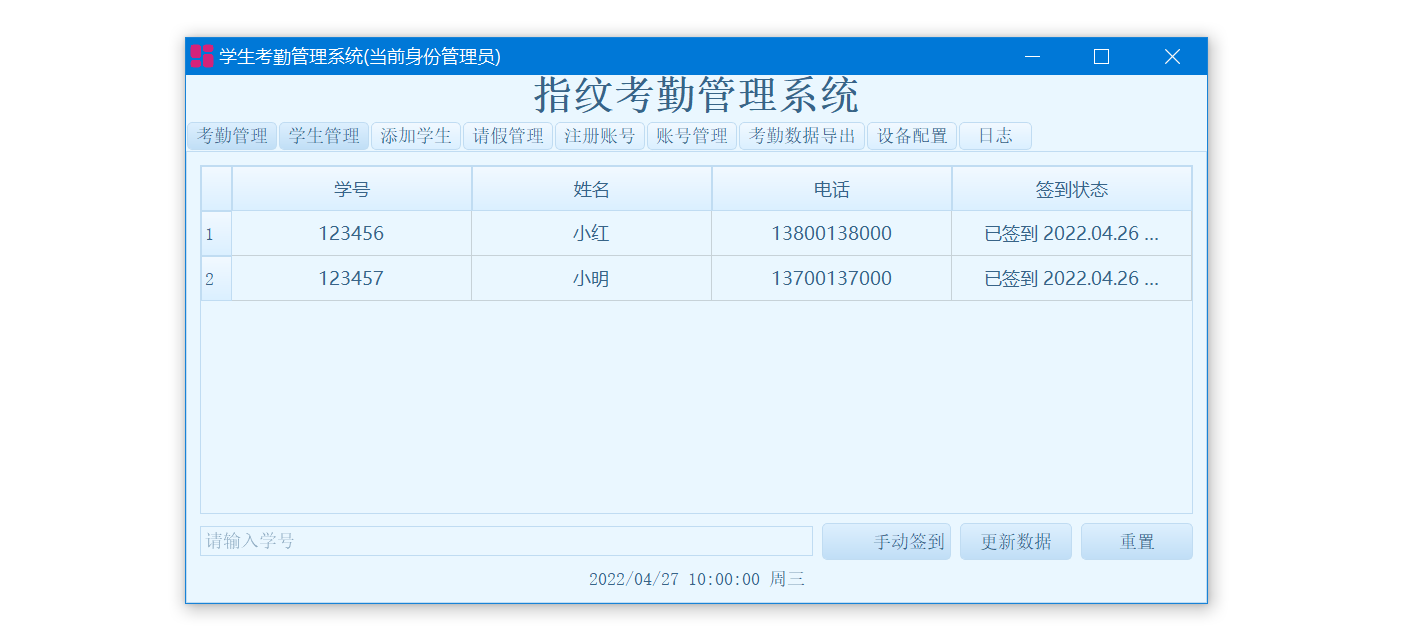Open 注册账号 tab
The height and width of the screenshot is (643, 1419).
[600, 136]
